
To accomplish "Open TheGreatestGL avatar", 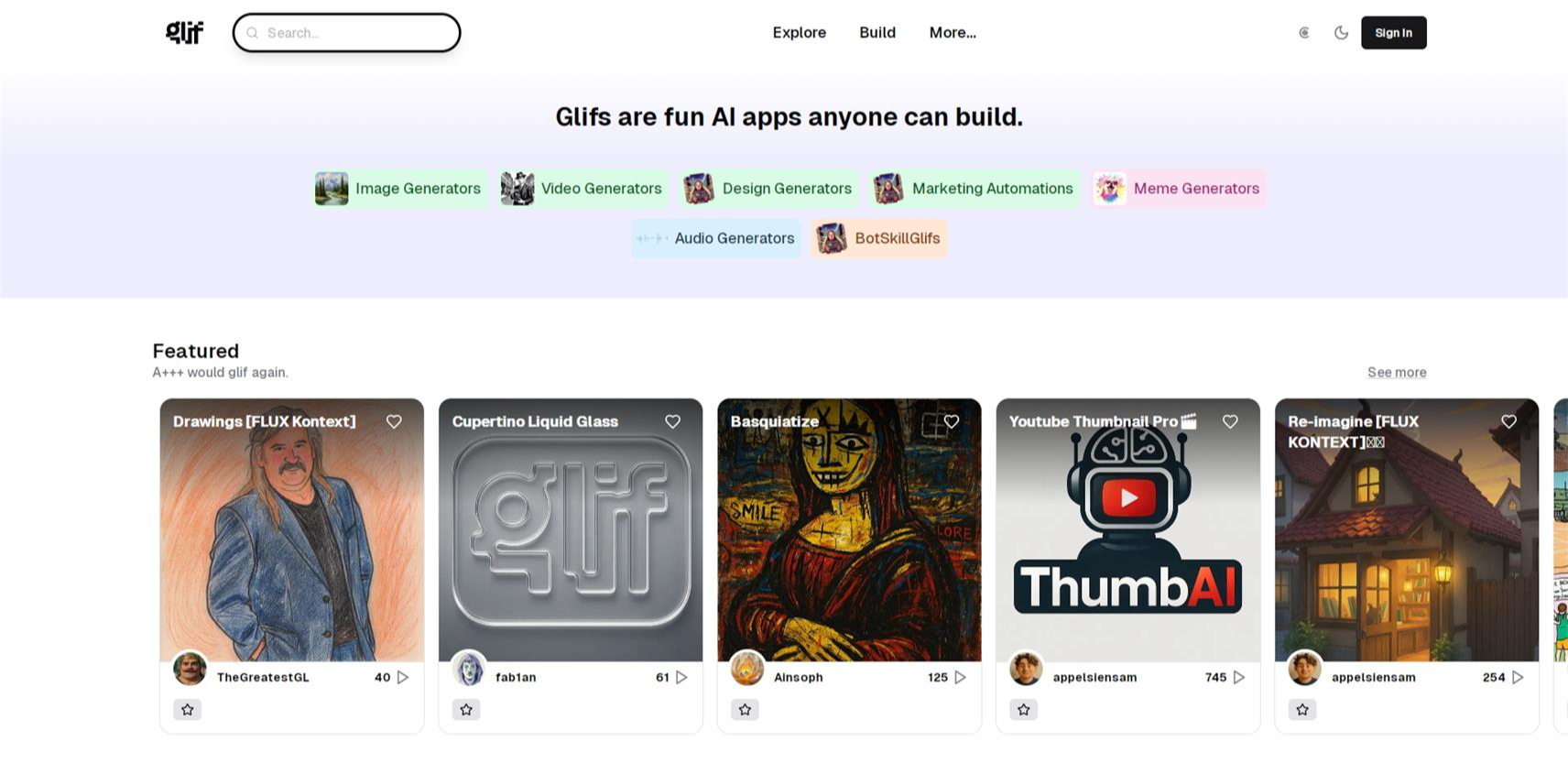I will (190, 669).
